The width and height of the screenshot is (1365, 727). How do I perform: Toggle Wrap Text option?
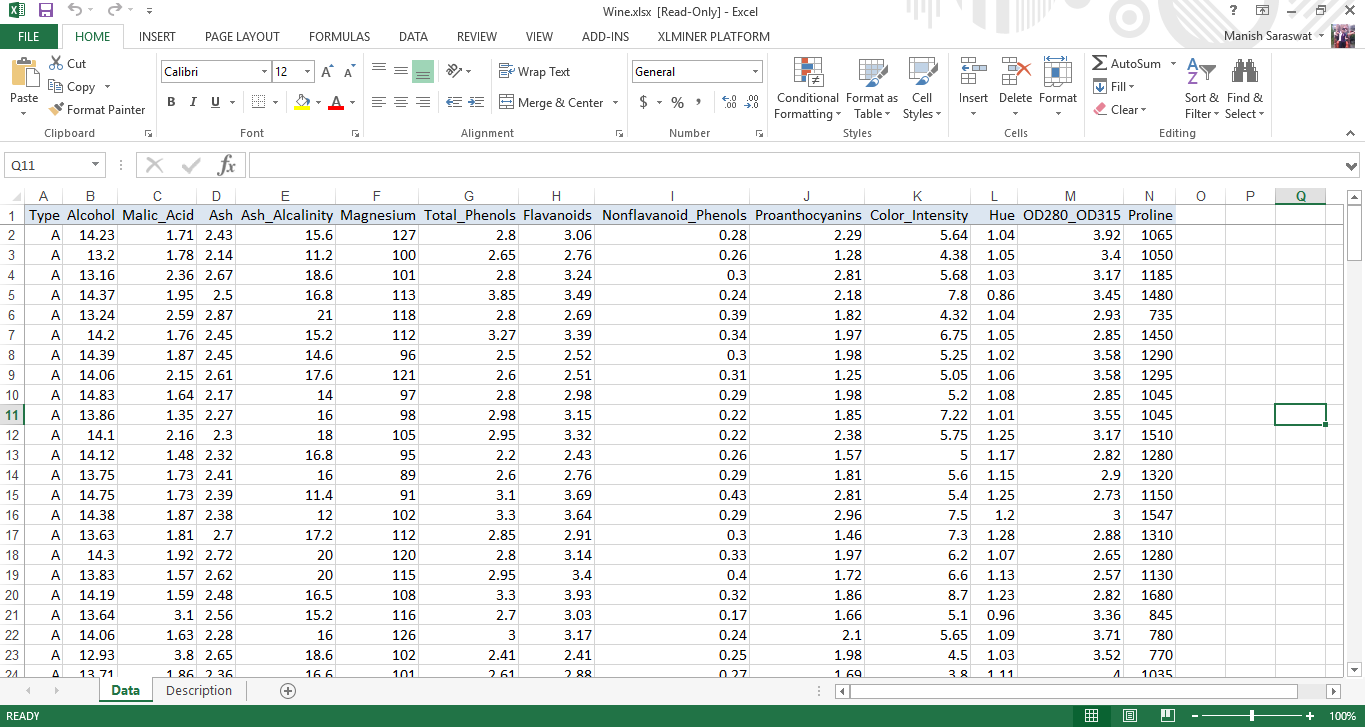(x=535, y=72)
